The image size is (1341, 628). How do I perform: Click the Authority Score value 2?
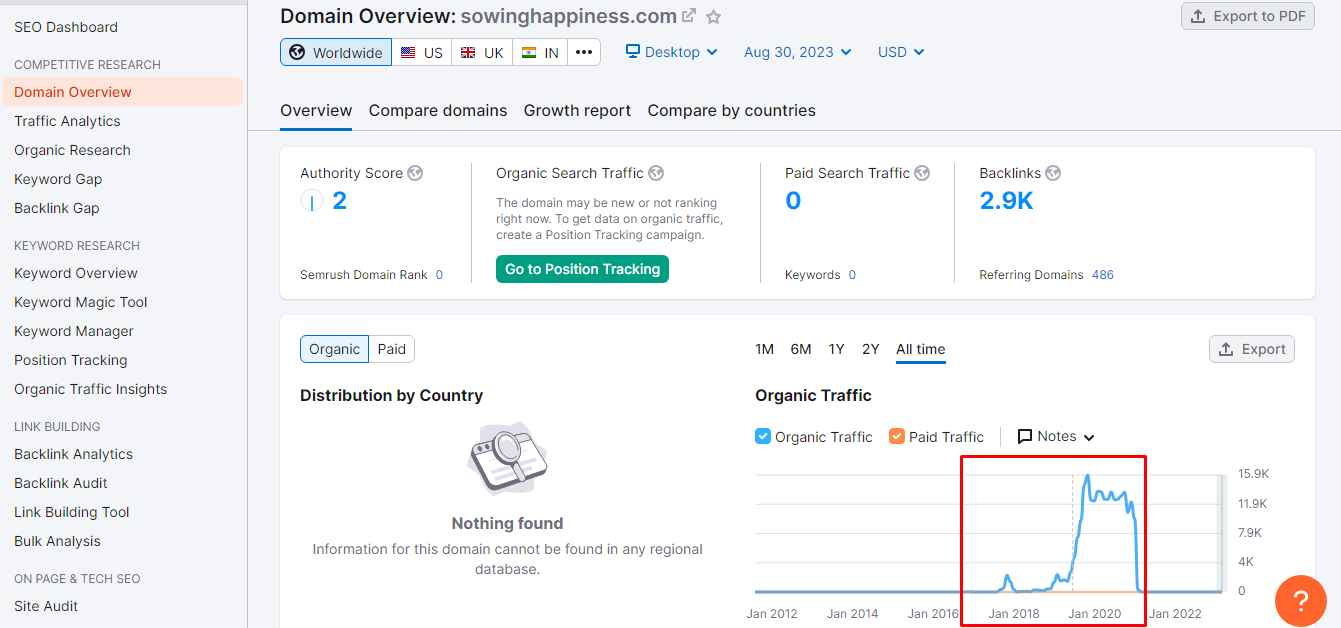click(339, 201)
